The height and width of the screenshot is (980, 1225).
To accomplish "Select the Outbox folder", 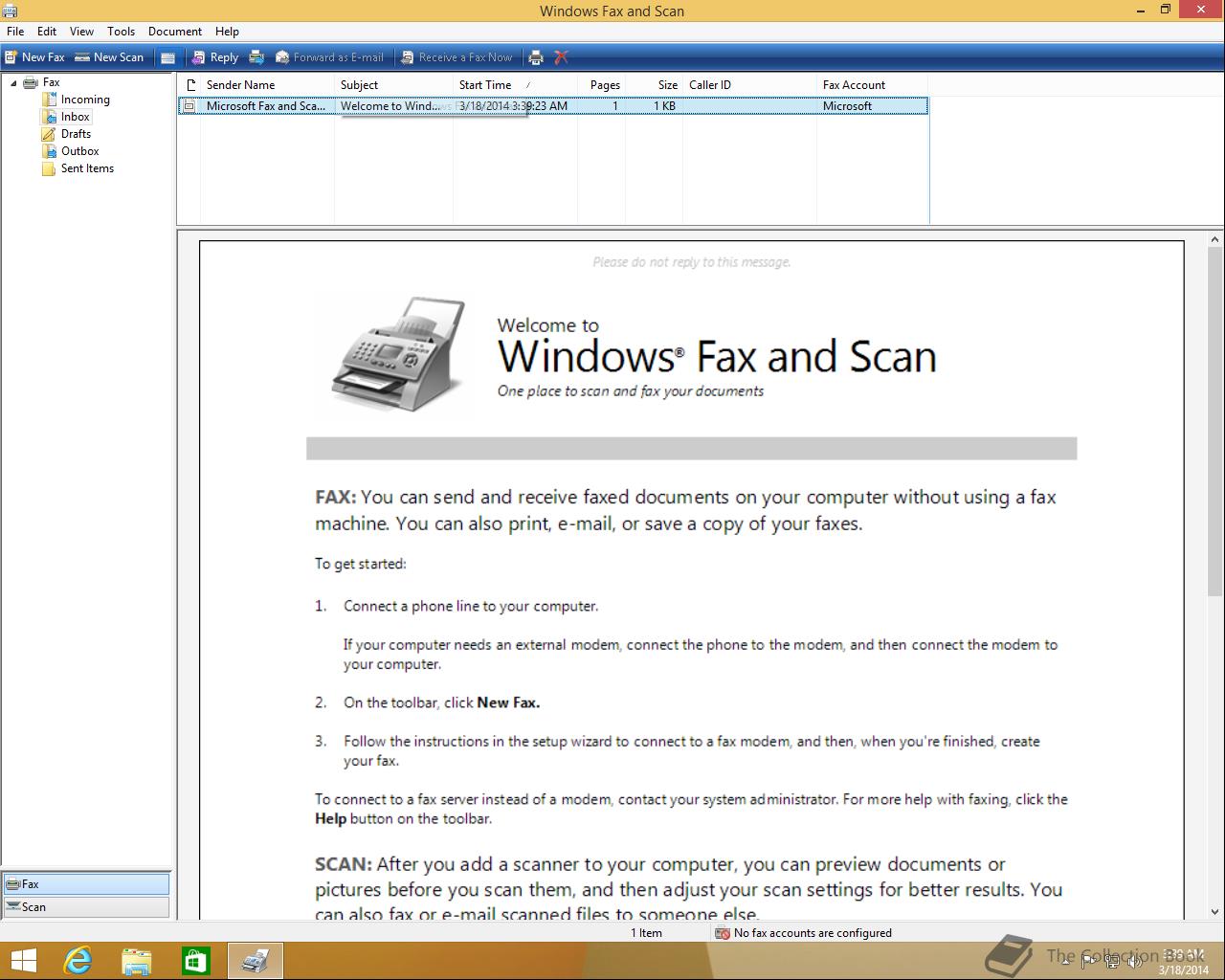I will [80, 151].
